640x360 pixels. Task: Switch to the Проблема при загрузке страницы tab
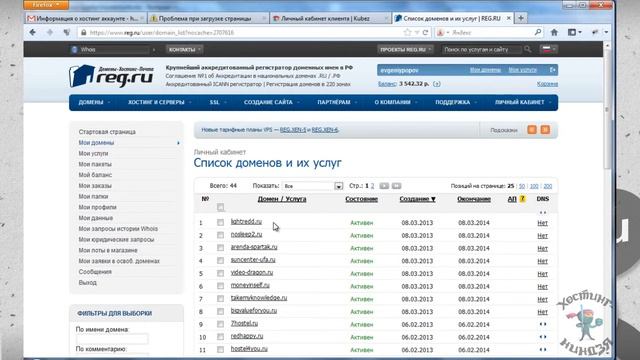click(x=208, y=18)
